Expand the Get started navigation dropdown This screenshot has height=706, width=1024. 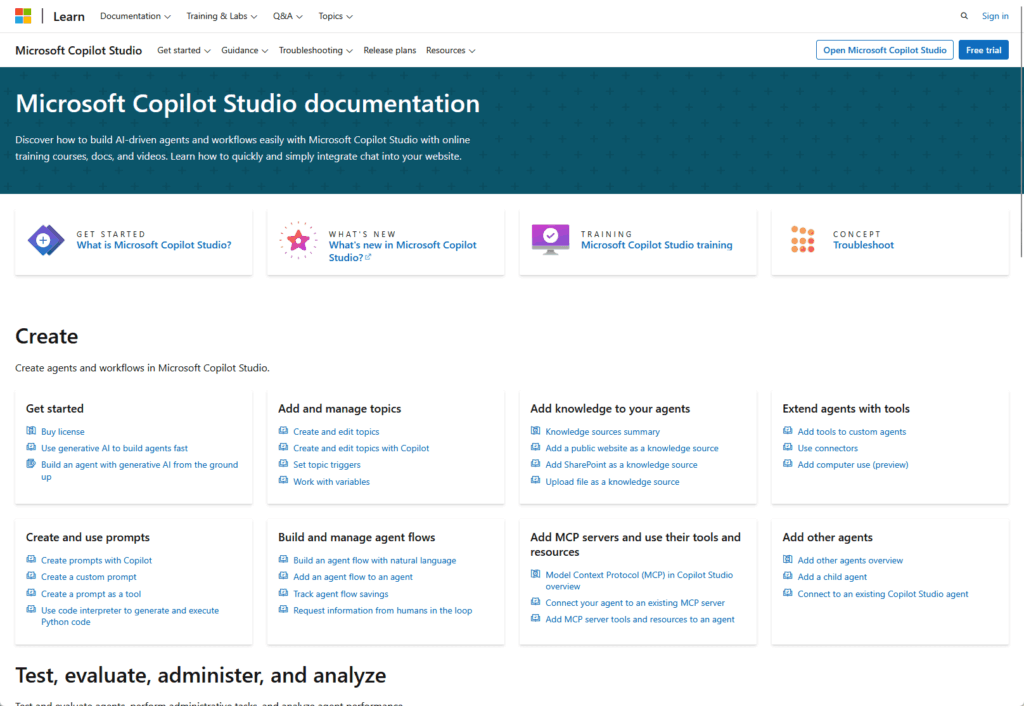(x=184, y=50)
